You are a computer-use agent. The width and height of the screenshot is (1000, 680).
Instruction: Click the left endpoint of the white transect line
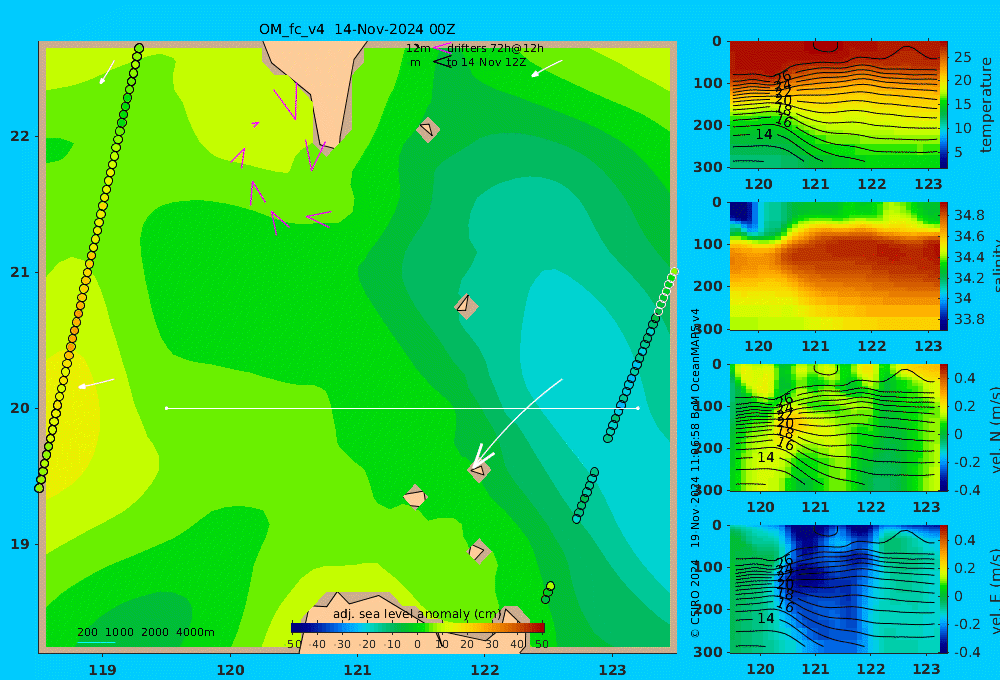click(166, 408)
